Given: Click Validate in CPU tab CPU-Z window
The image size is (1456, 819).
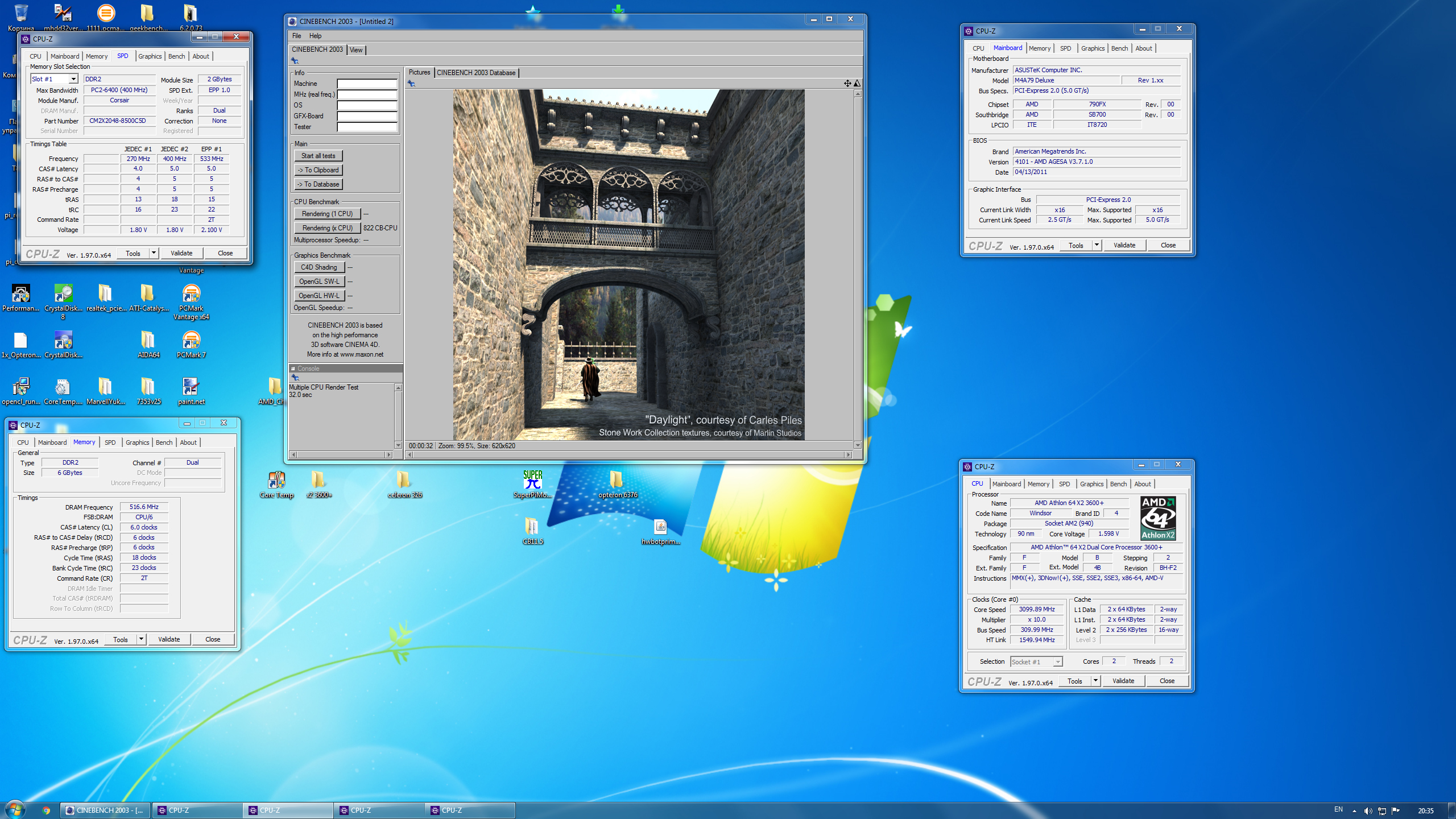Looking at the screenshot, I should click(x=1123, y=681).
